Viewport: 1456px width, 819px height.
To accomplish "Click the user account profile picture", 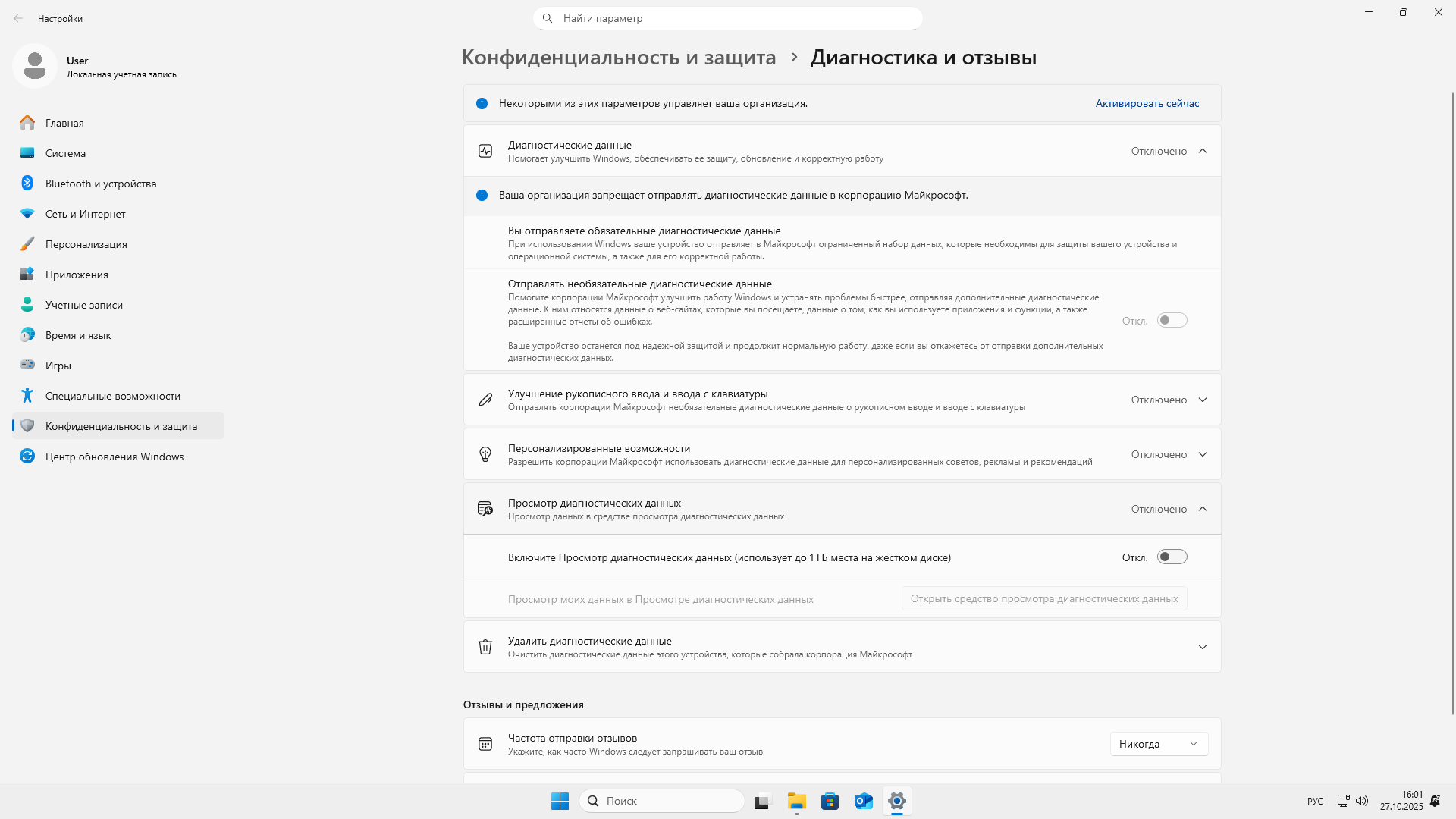I will [x=34, y=66].
